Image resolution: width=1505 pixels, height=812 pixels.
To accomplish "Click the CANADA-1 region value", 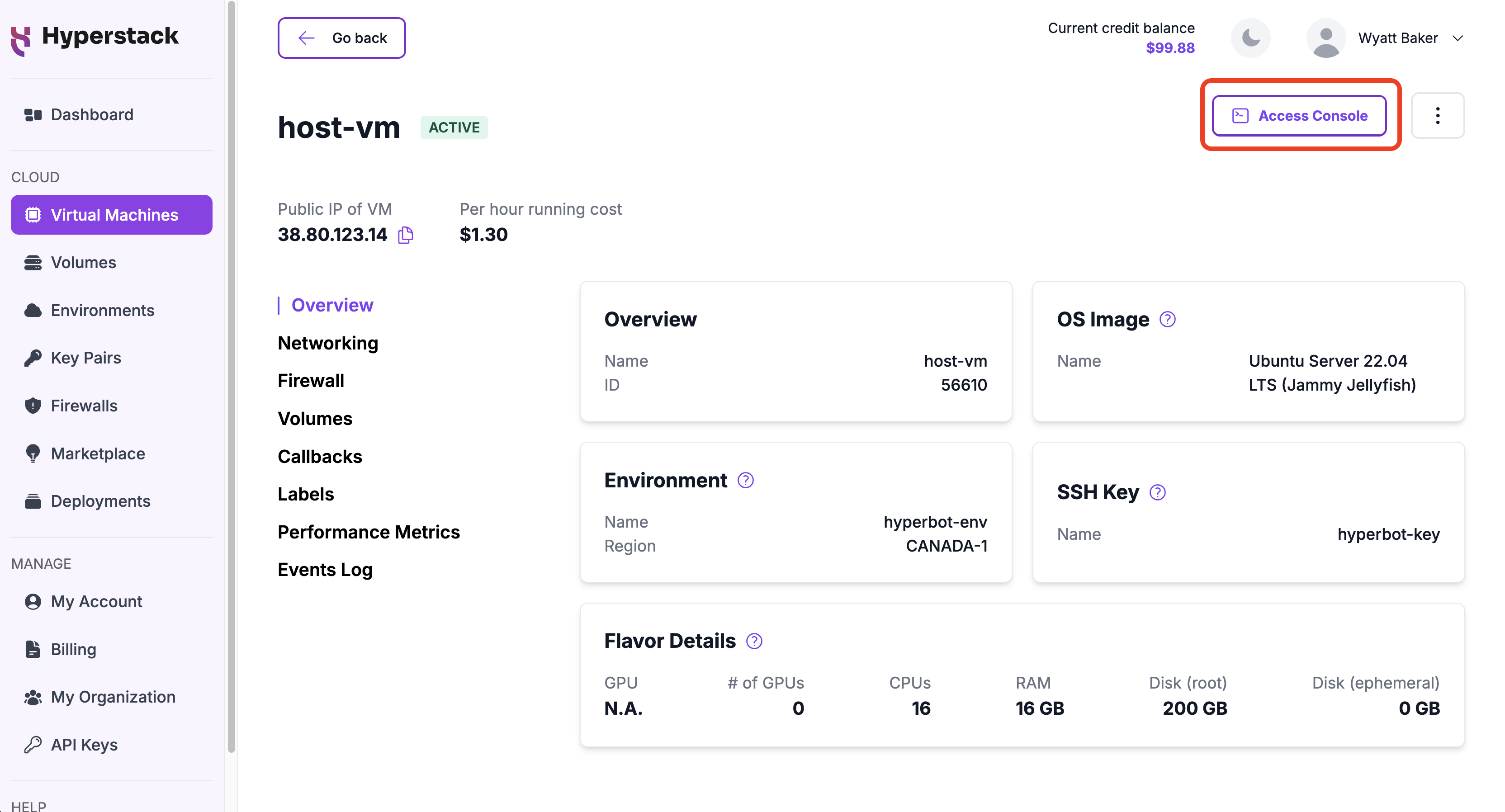I will pos(947,546).
